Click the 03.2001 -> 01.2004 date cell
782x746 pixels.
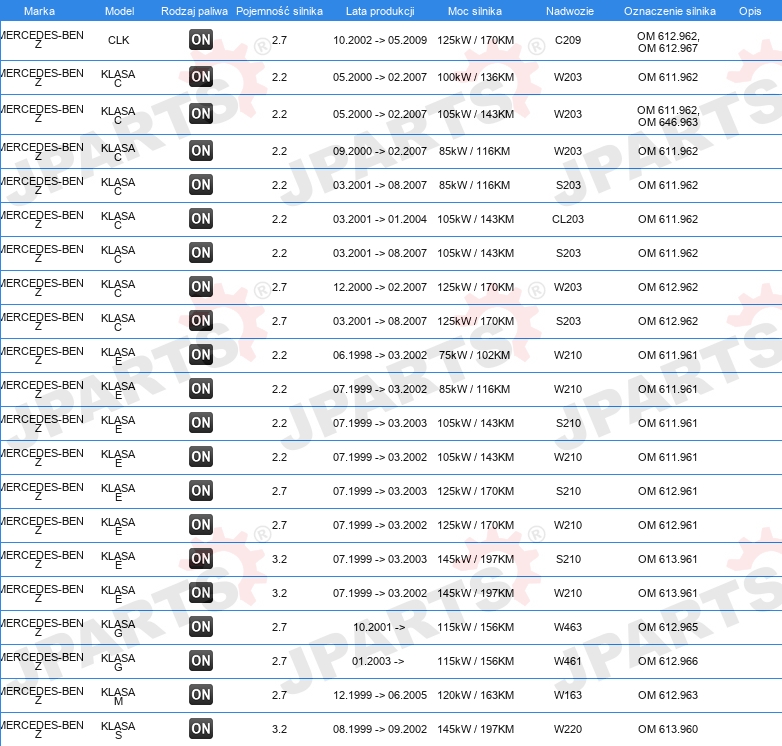coord(380,219)
